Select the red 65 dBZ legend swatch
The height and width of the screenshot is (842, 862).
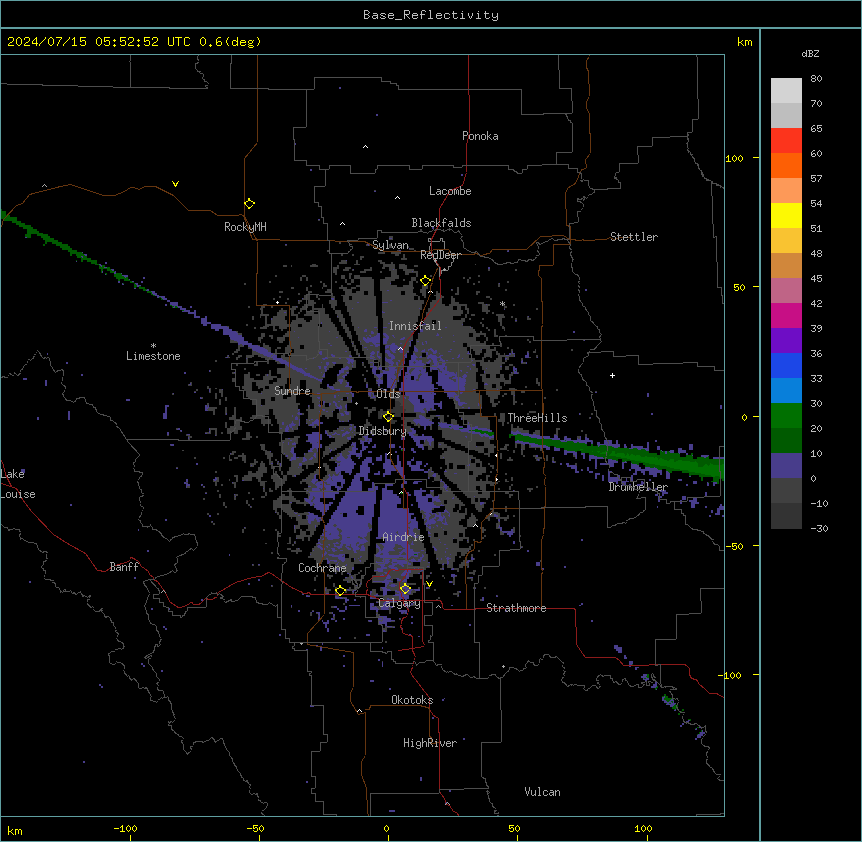click(786, 140)
